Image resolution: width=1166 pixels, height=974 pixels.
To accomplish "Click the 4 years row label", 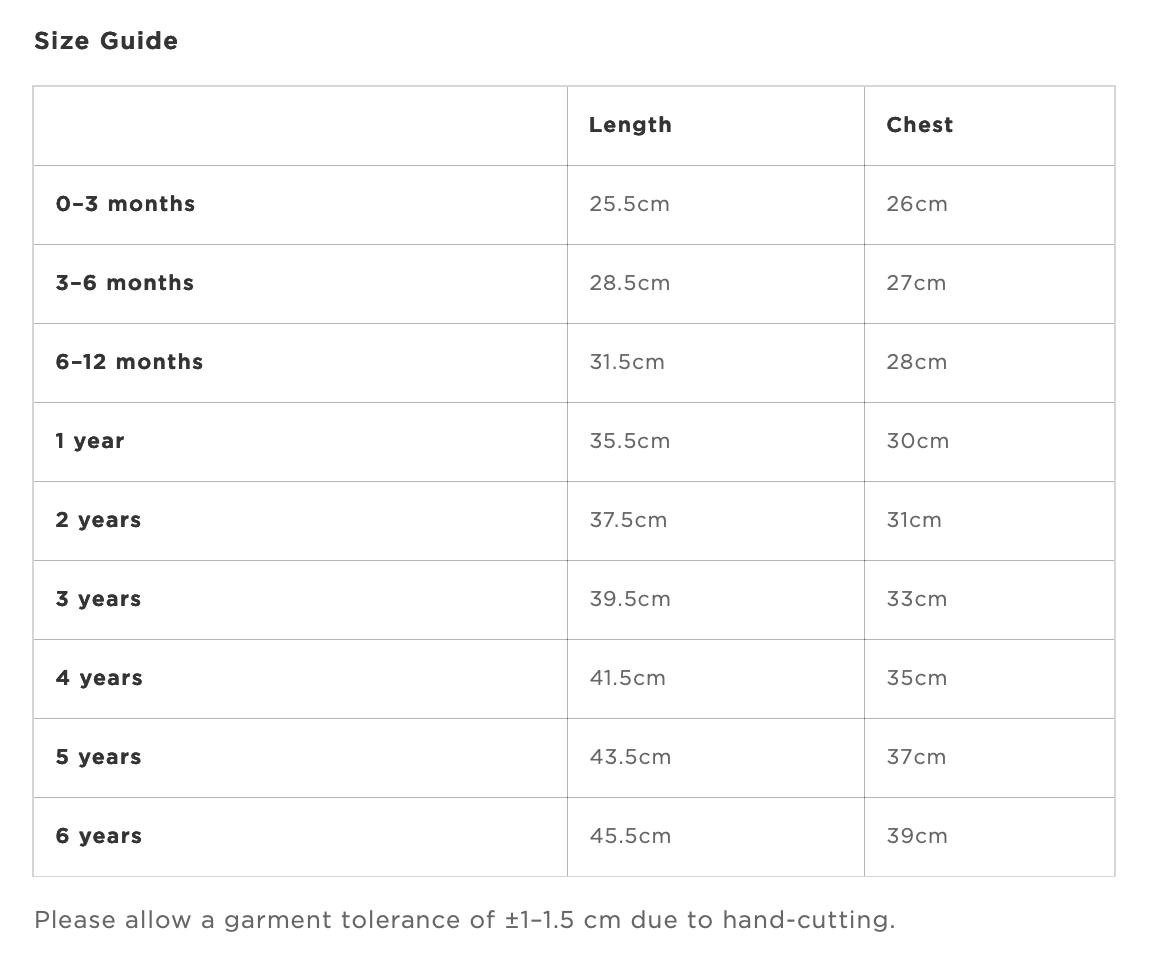I will (99, 678).
